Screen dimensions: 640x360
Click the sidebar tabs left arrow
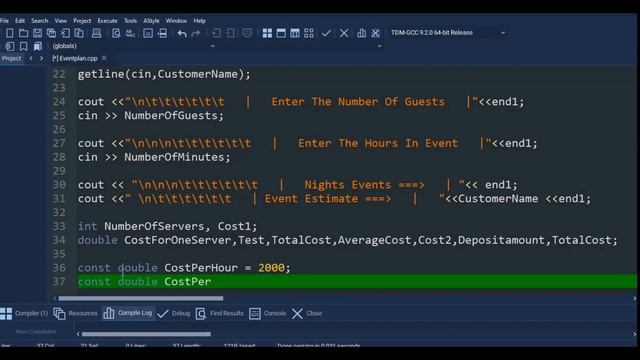tap(31, 58)
